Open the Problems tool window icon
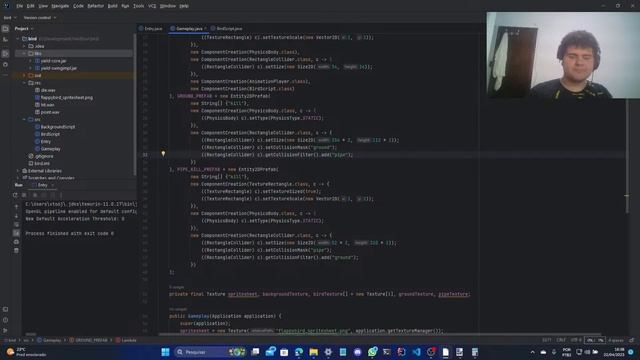640x360 pixels. (5, 320)
